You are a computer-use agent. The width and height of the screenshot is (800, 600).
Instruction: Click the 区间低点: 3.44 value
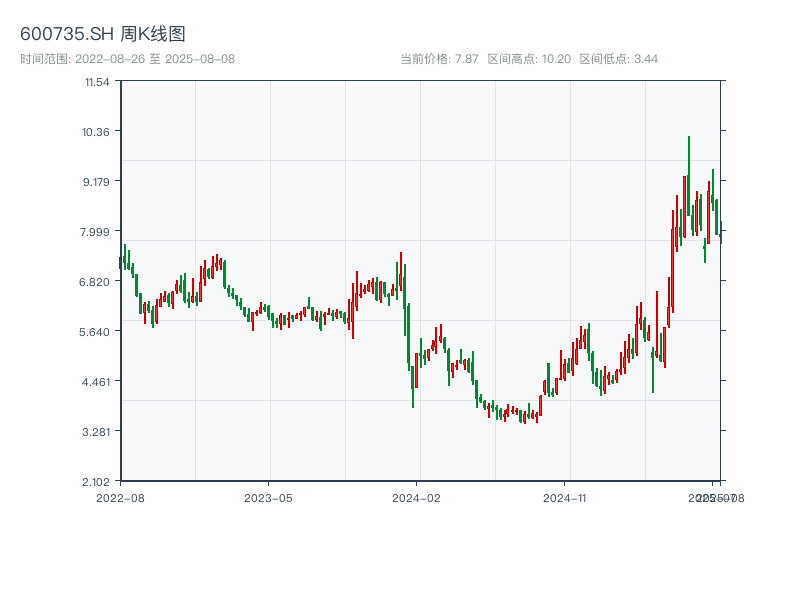618,59
